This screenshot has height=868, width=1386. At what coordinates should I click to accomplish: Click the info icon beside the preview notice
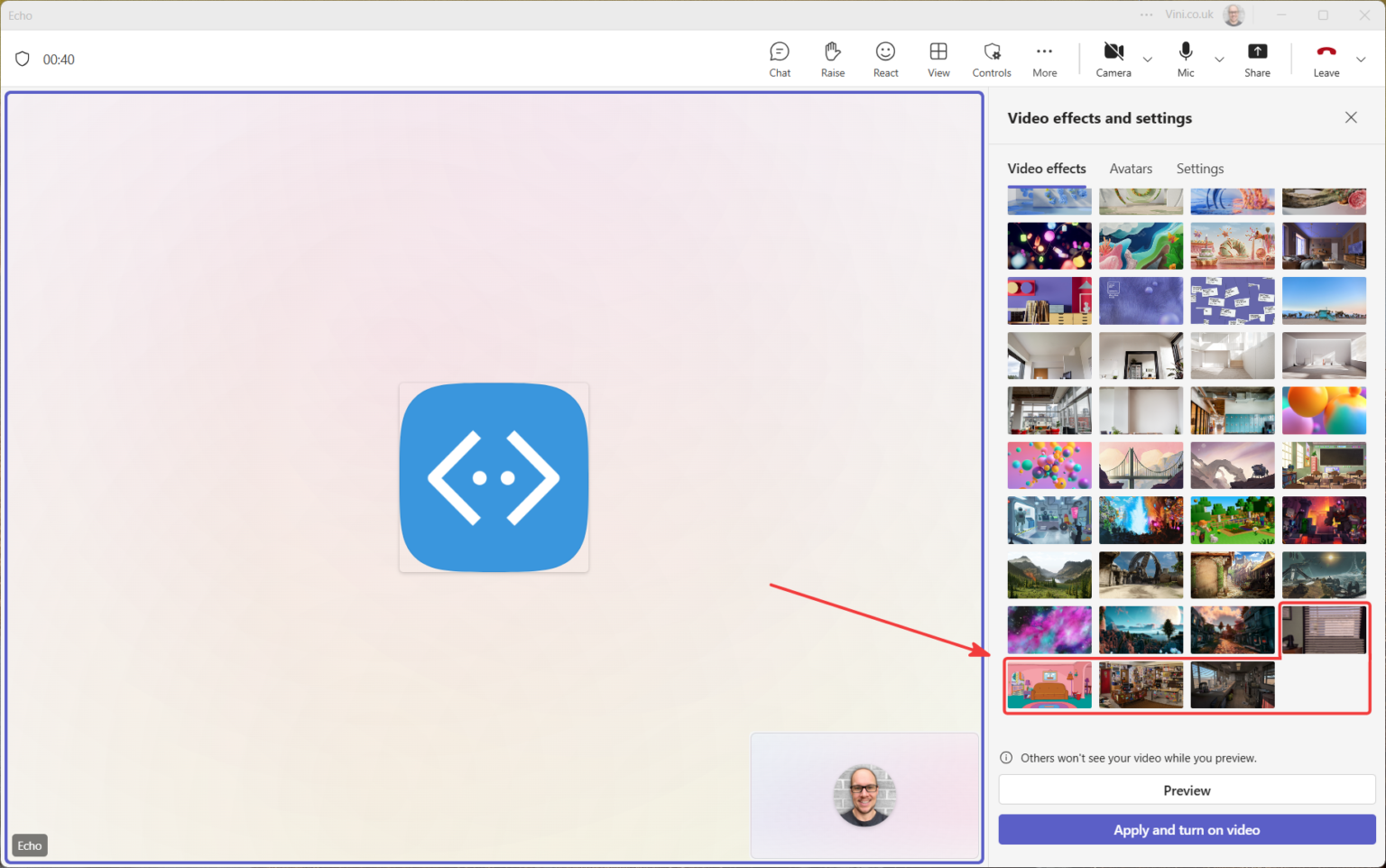coord(1006,758)
